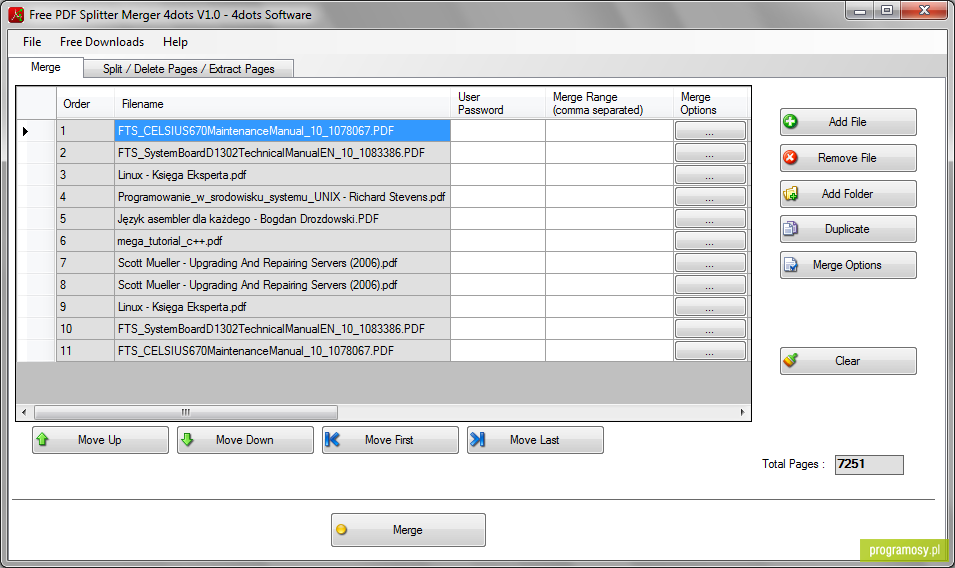Select mega_tutorial_c++.pdf row

tap(283, 240)
